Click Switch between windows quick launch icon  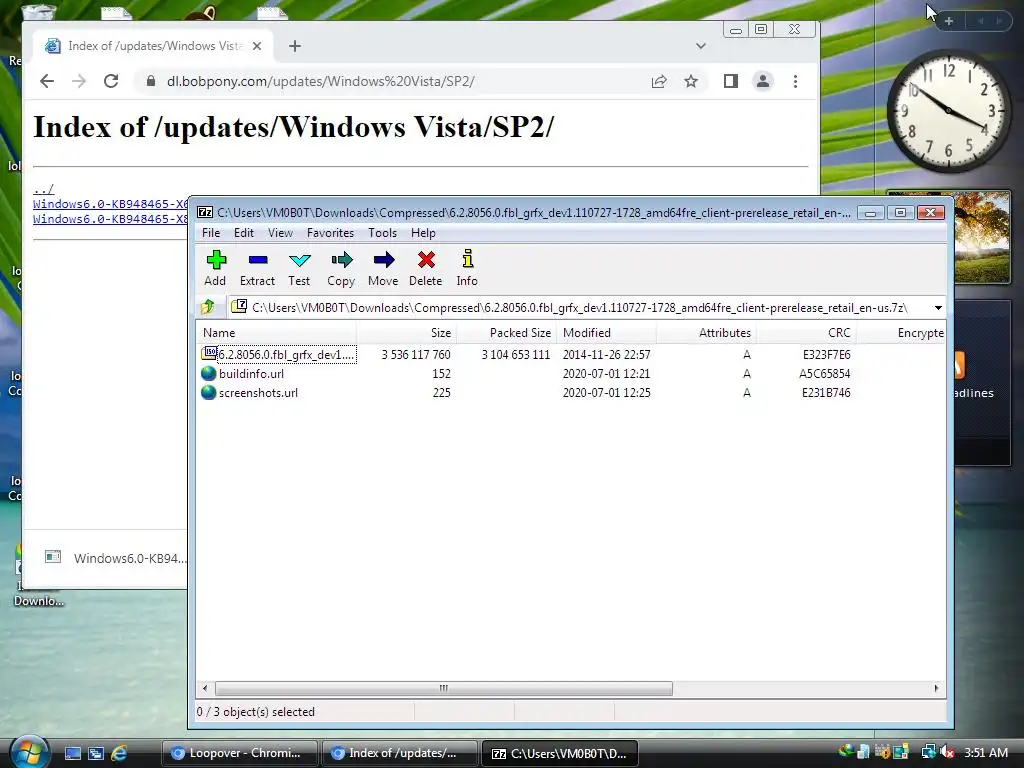96,754
